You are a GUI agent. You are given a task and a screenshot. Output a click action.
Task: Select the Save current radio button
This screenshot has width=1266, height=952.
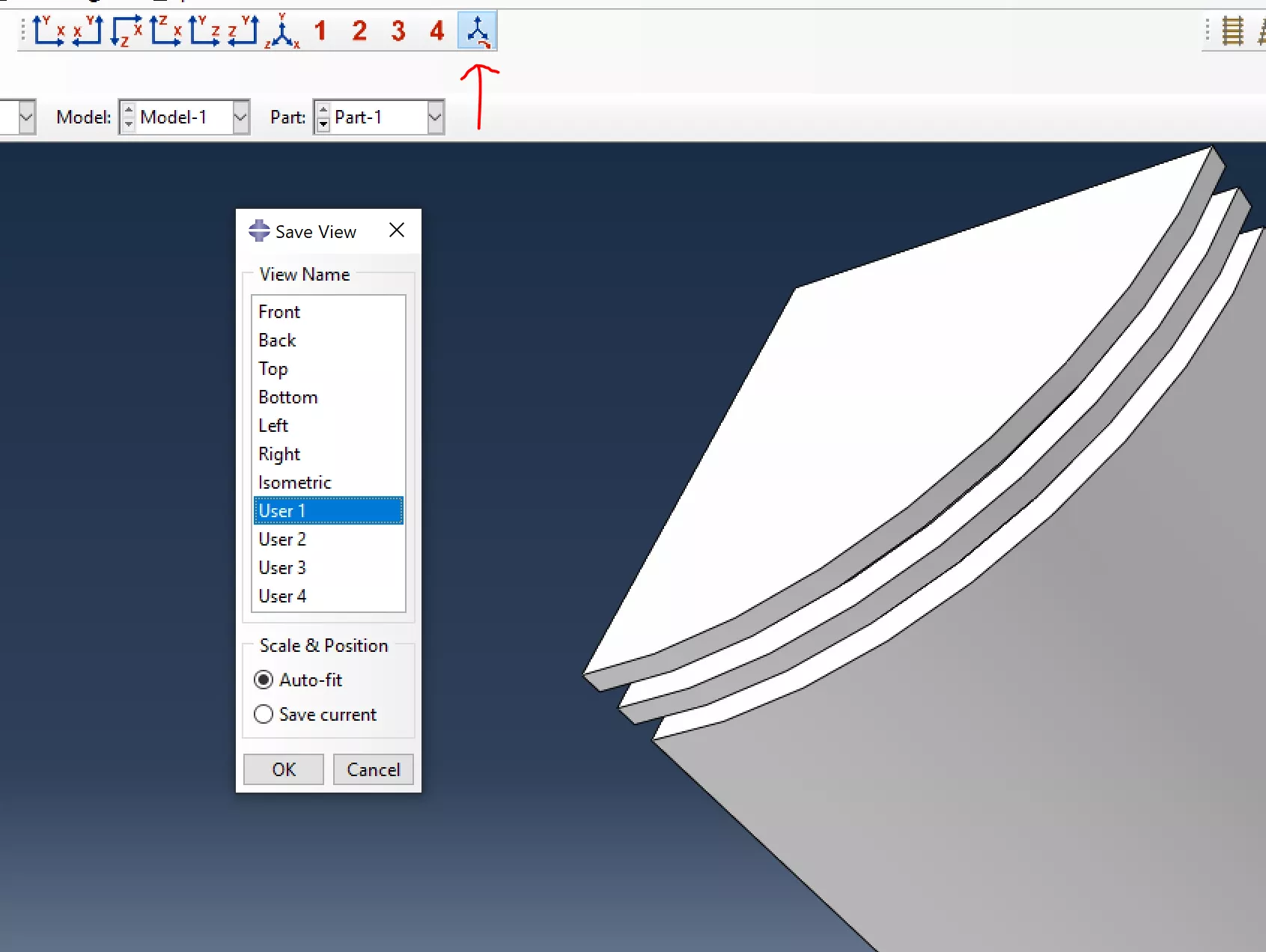point(264,714)
